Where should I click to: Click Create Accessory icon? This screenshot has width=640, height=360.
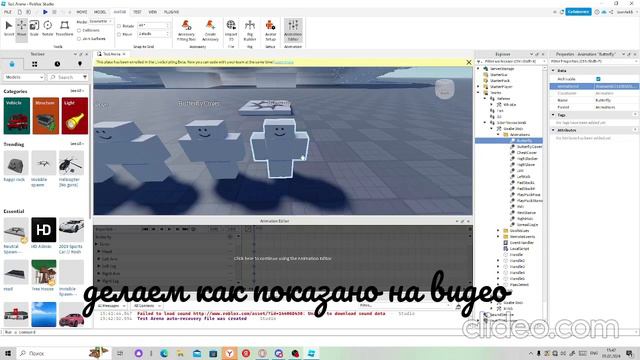point(210,30)
